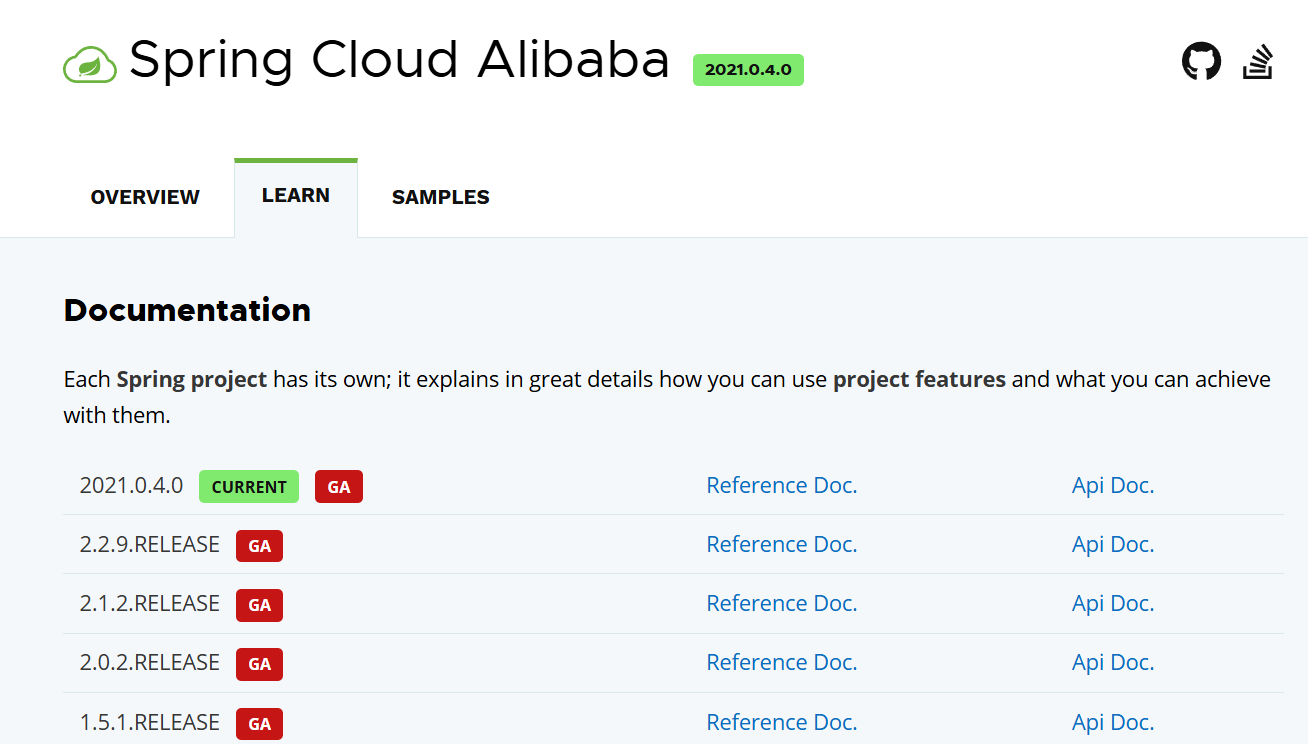Screen dimensions: 1308x744
Task: Click the 2.0.2.RELEASE version text
Action: tap(149, 662)
